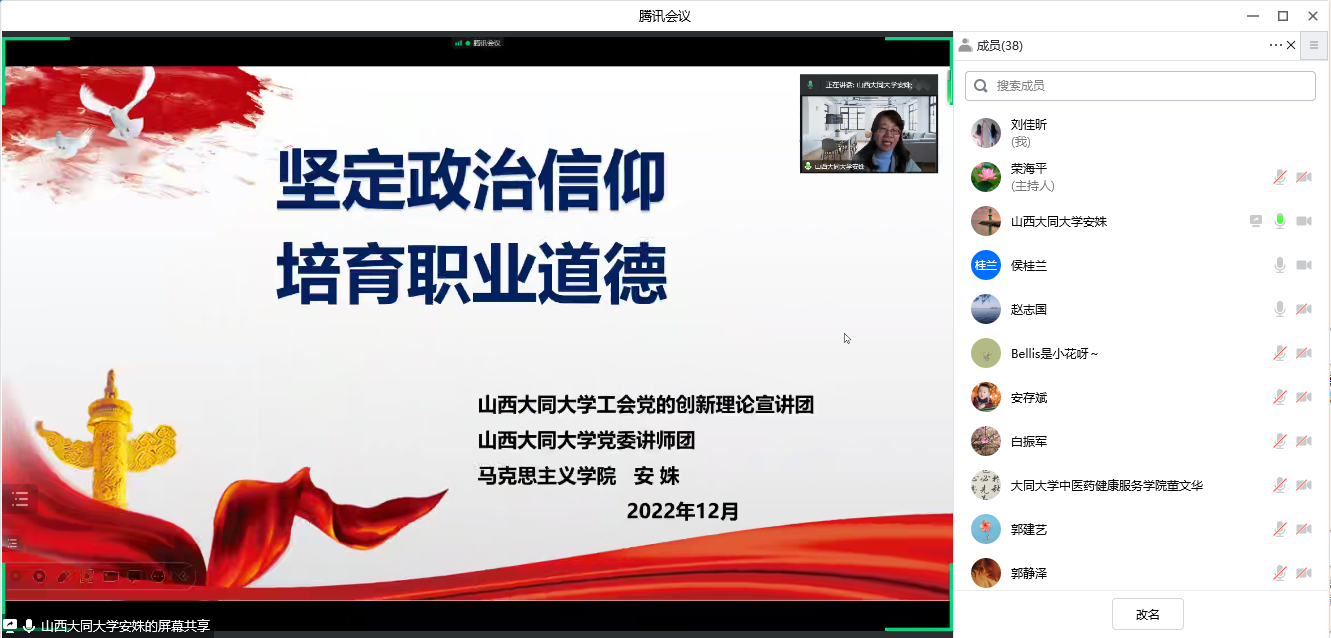Click 赵志国's microphone icon
This screenshot has width=1331, height=638.
coord(1279,309)
